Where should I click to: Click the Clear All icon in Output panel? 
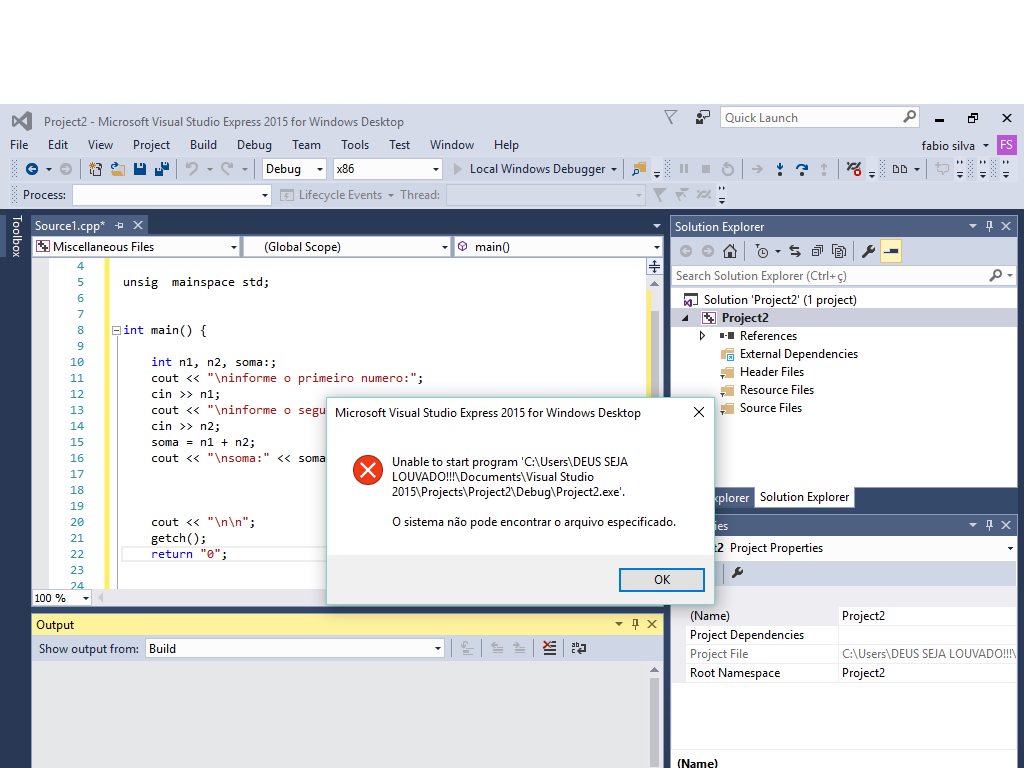550,648
